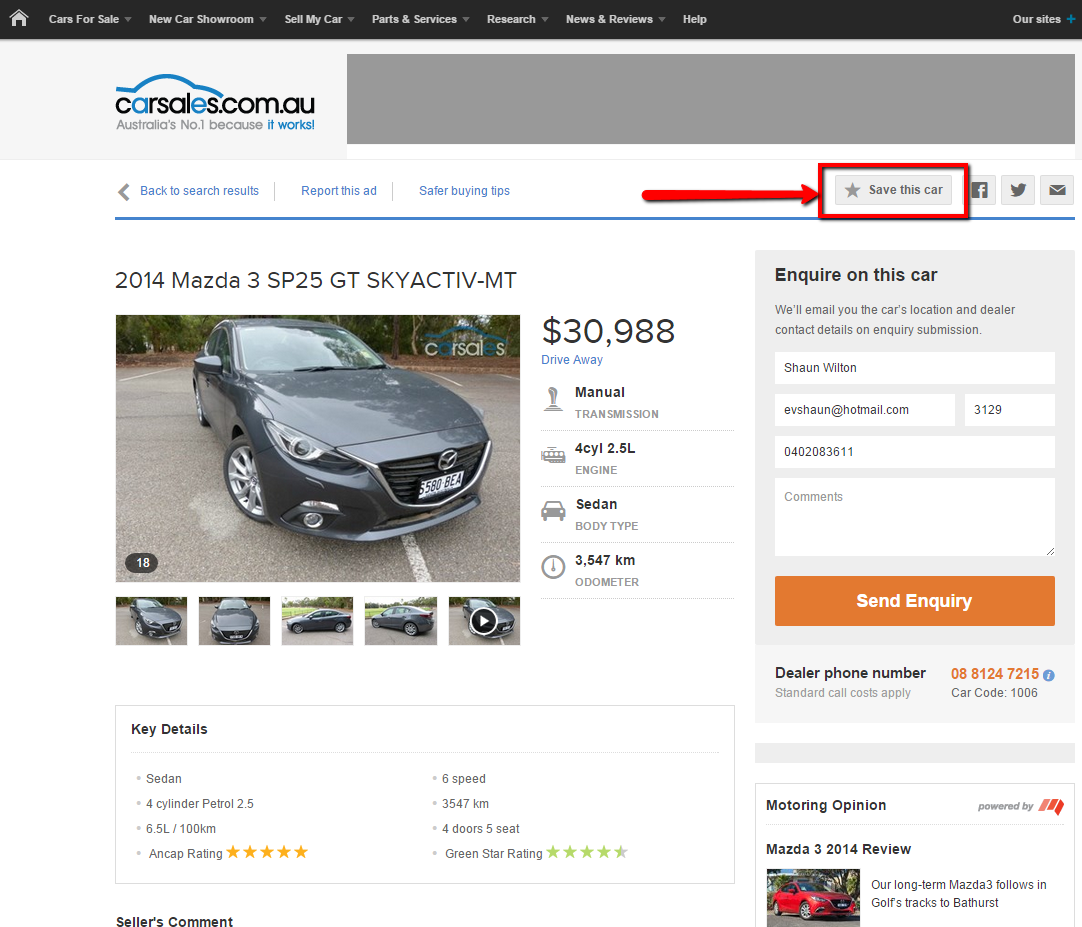The height and width of the screenshot is (927, 1082).
Task: Click Car Code: 1006 text
Action: pos(994,693)
